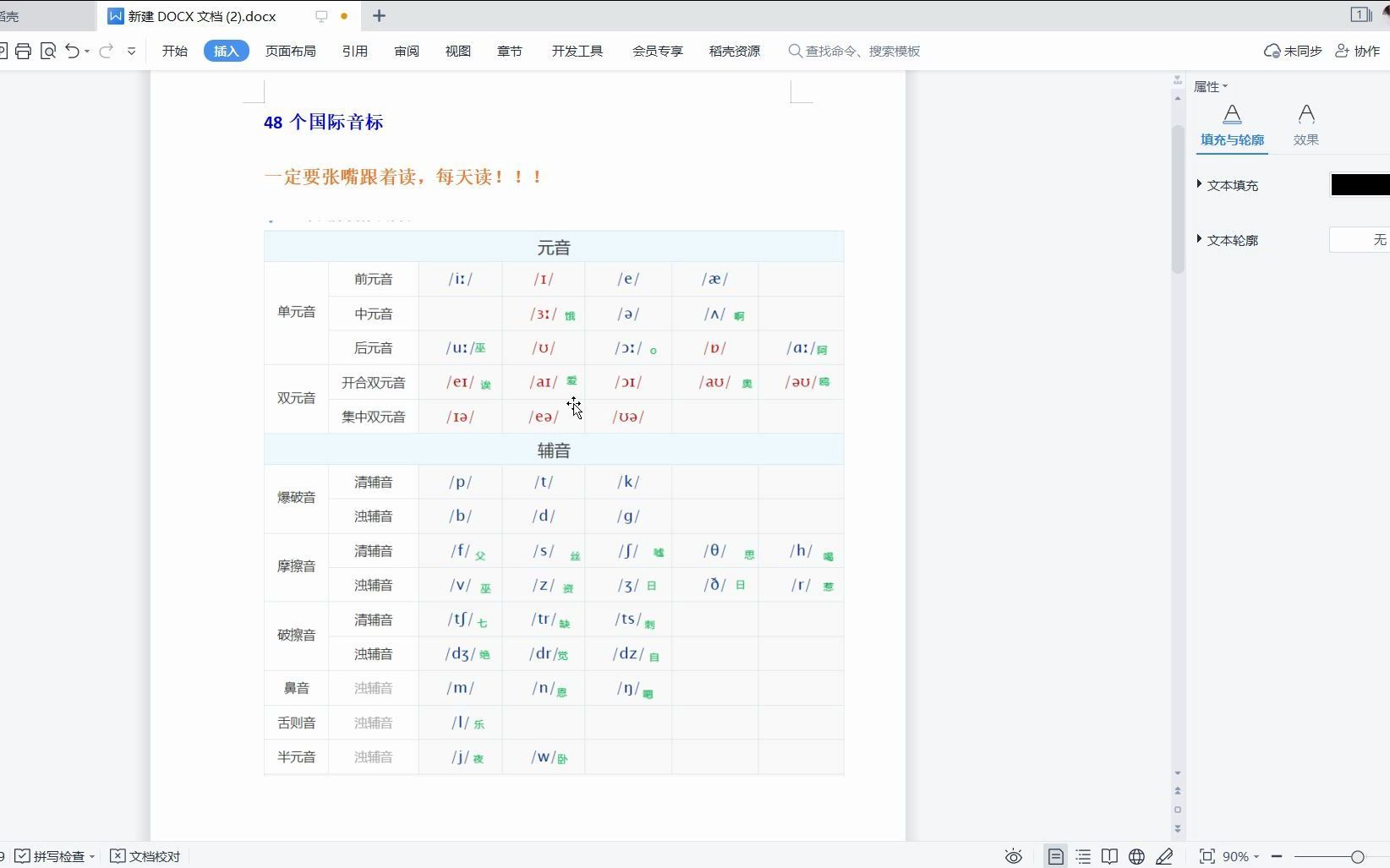The height and width of the screenshot is (868, 1390).
Task: Expand the 文本填充 section
Action: (x=1229, y=185)
